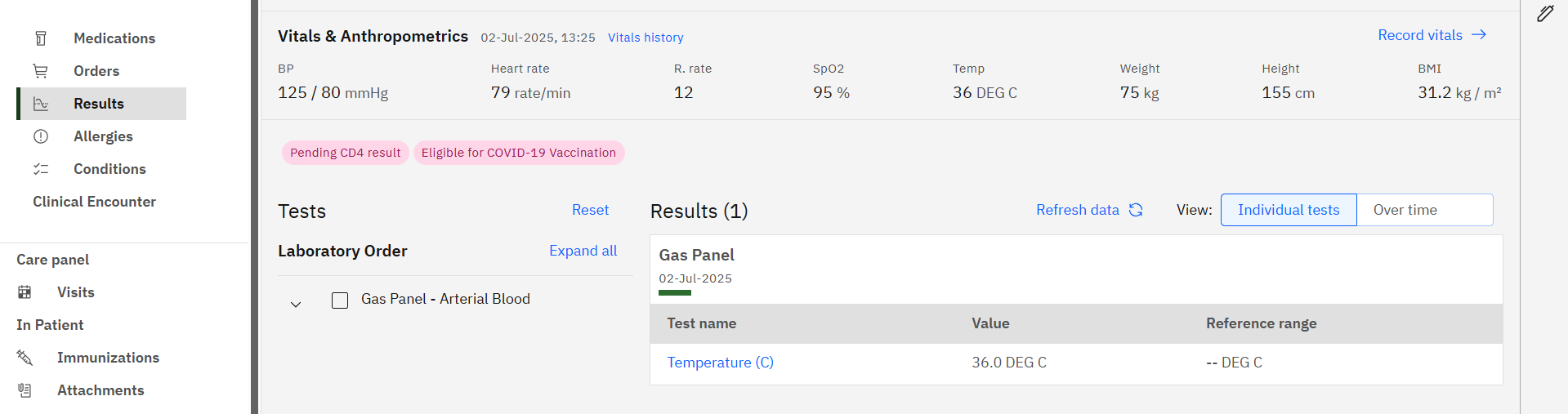
Task: Open Clinical Encounter menu item
Action: point(94,202)
